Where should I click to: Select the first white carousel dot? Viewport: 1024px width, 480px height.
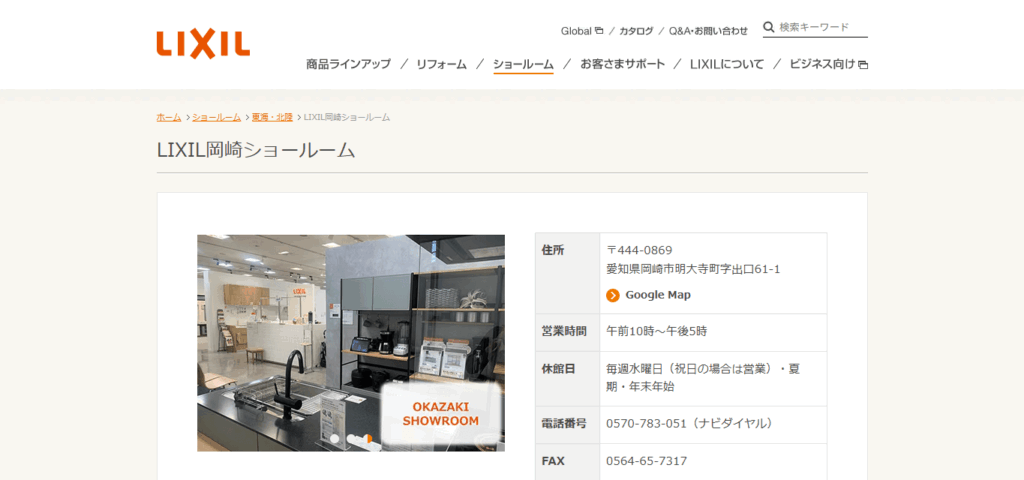click(x=335, y=439)
